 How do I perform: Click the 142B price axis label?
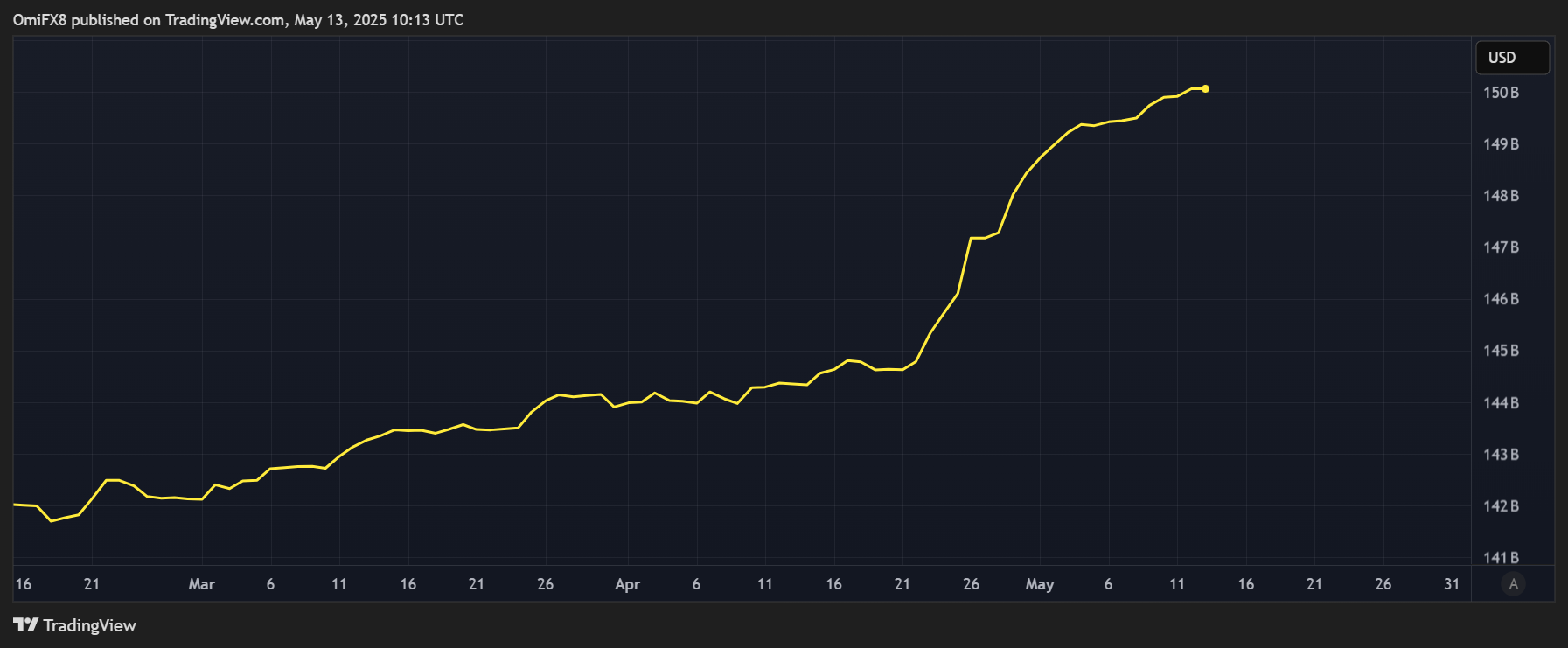coord(1501,506)
